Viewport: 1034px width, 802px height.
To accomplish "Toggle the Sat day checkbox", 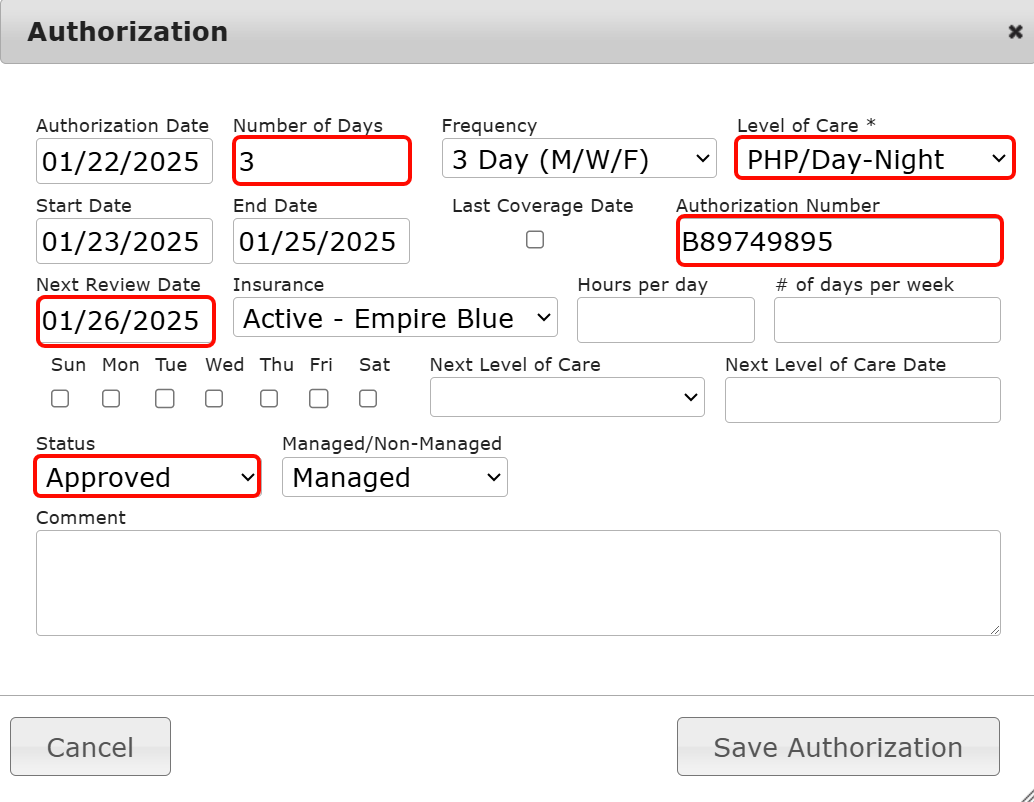I will (368, 399).
